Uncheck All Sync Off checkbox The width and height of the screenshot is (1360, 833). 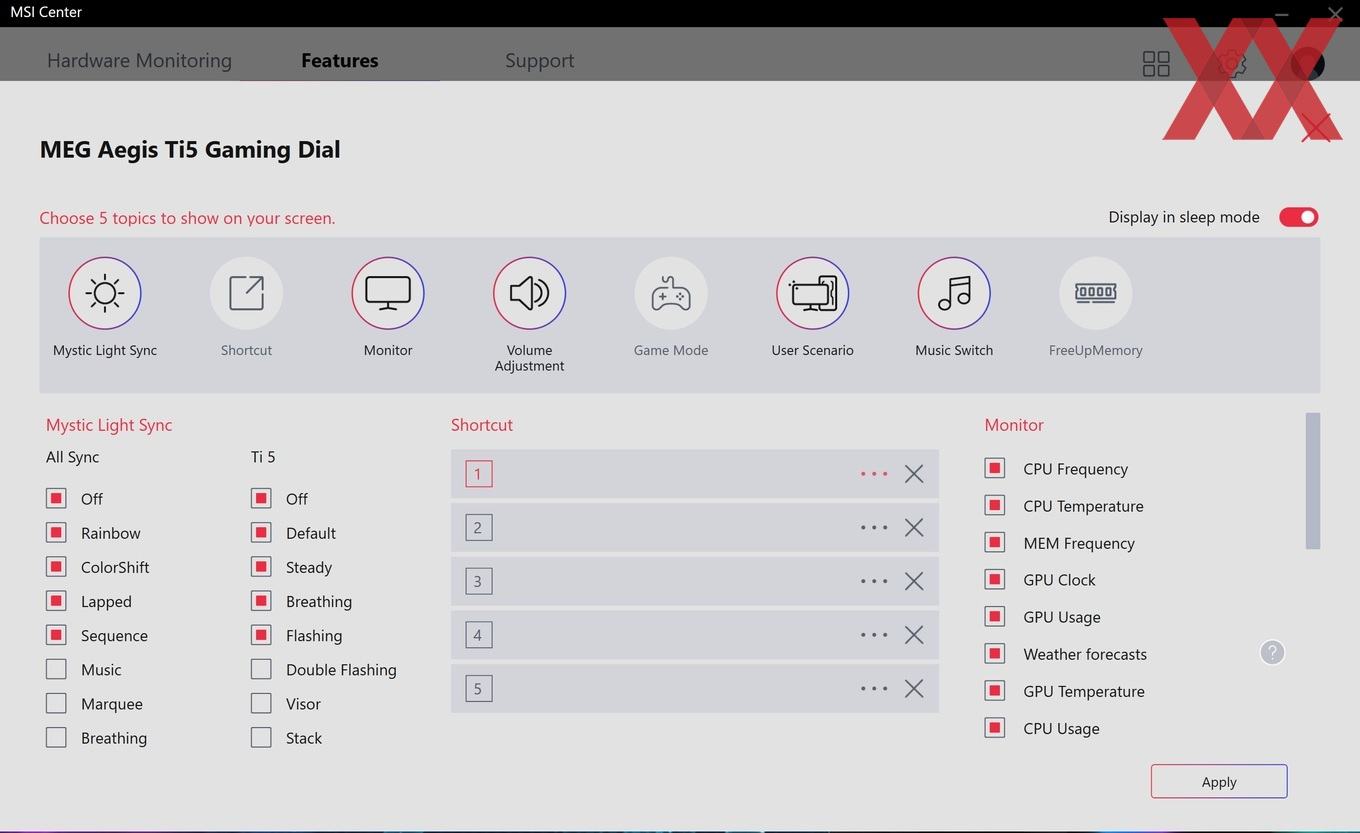pyautogui.click(x=56, y=498)
